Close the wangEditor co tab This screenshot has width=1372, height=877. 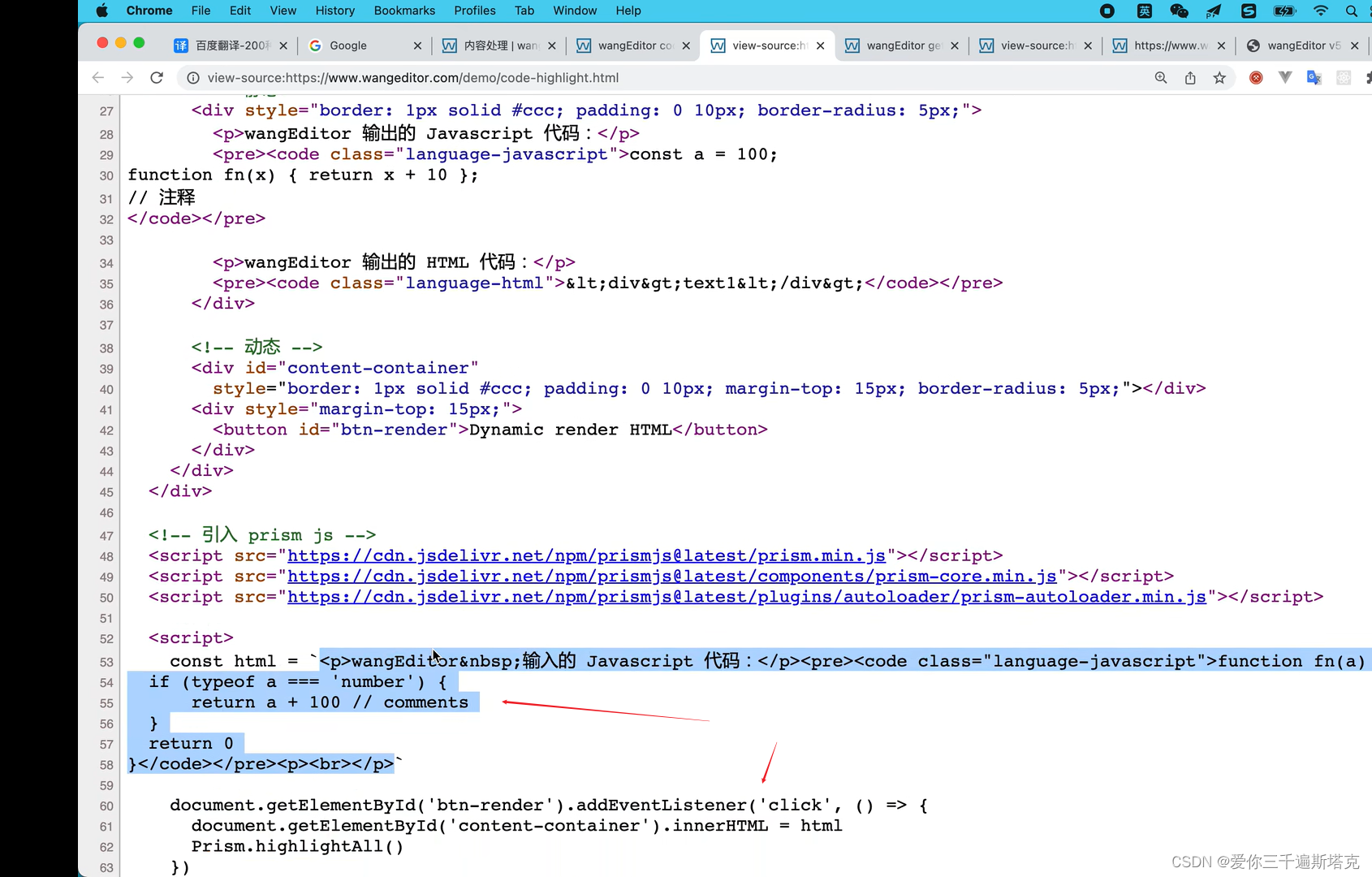[x=686, y=46]
